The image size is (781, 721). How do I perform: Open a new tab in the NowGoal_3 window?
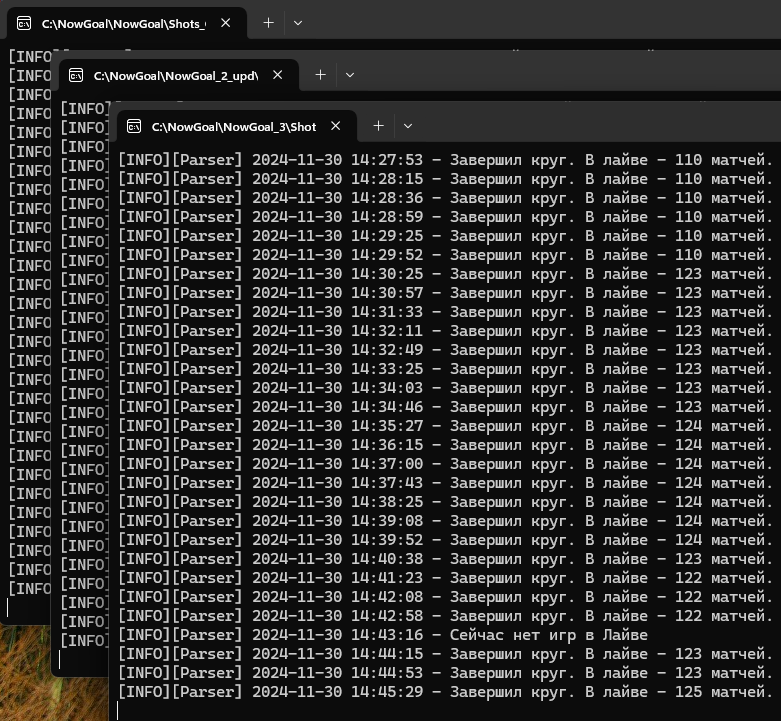click(378, 126)
